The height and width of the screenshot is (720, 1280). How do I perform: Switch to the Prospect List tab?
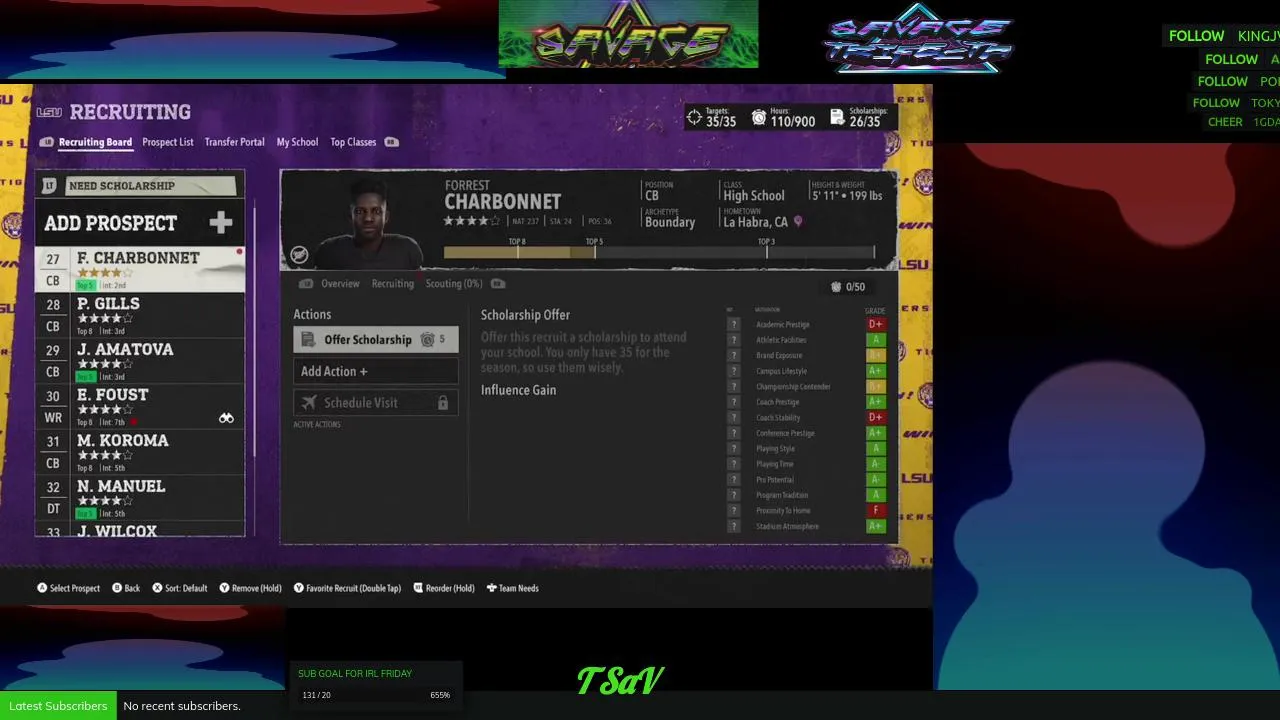(x=168, y=142)
